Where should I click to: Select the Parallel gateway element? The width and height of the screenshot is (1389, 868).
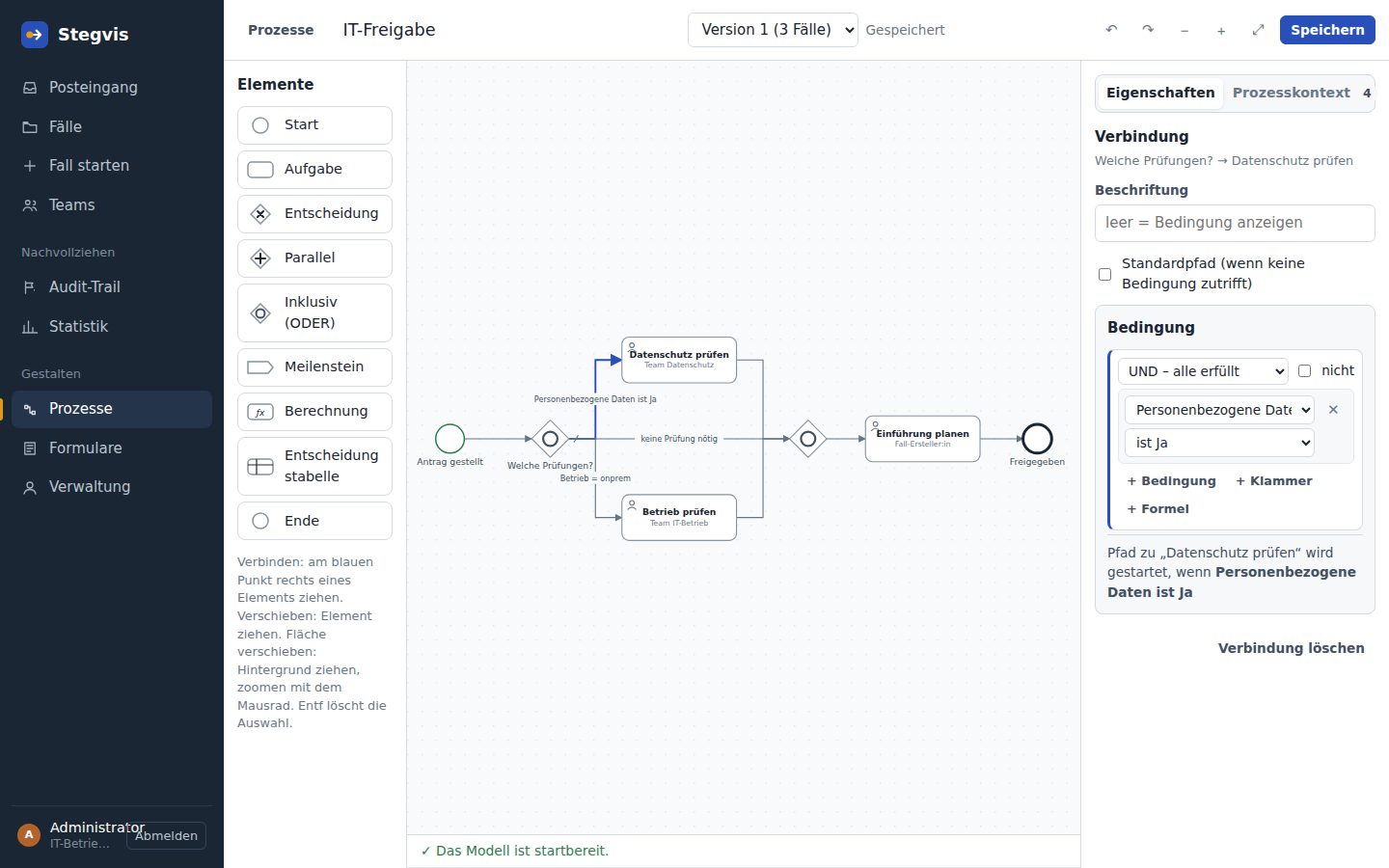pos(314,258)
